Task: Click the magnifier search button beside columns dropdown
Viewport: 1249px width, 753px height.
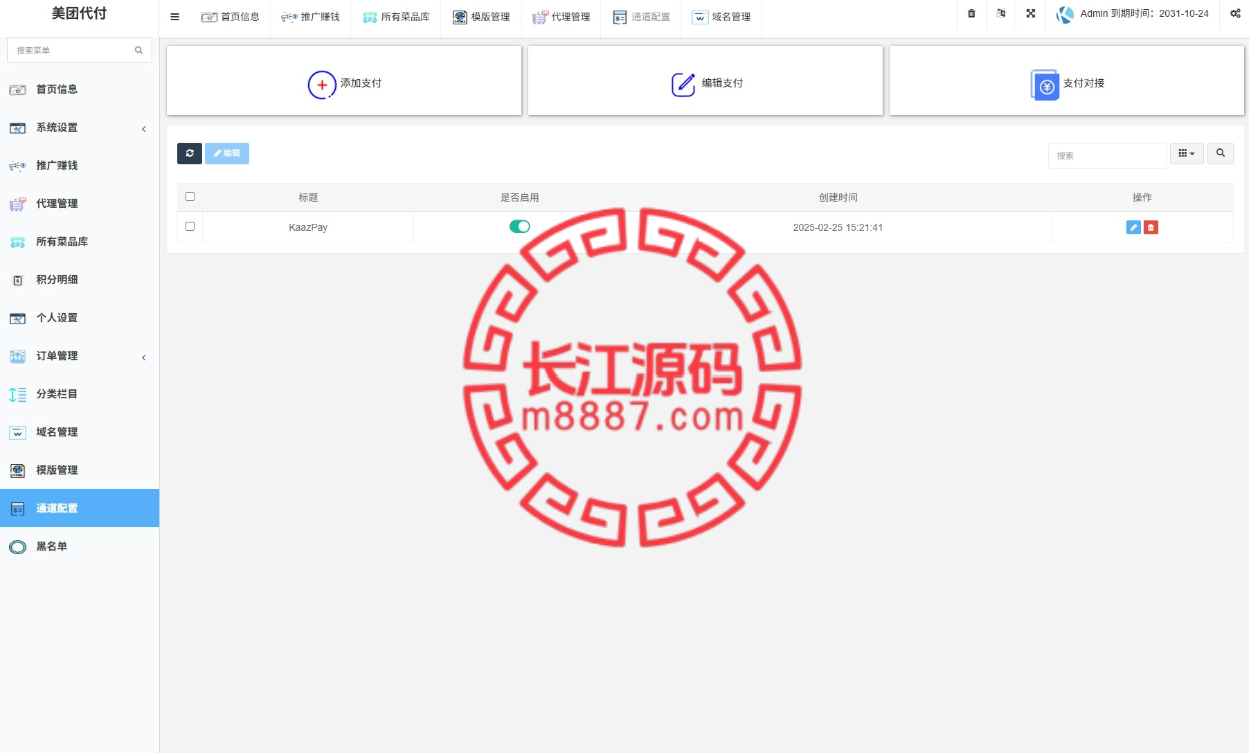Action: click(x=1220, y=153)
